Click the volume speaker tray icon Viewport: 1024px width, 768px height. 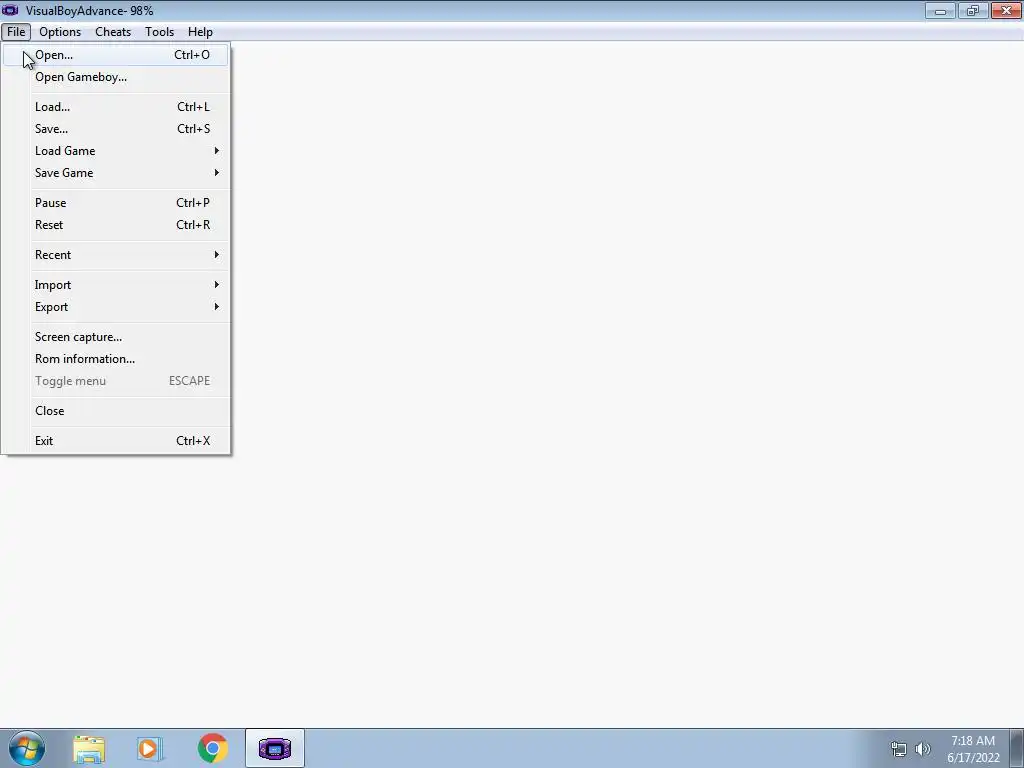tap(923, 749)
